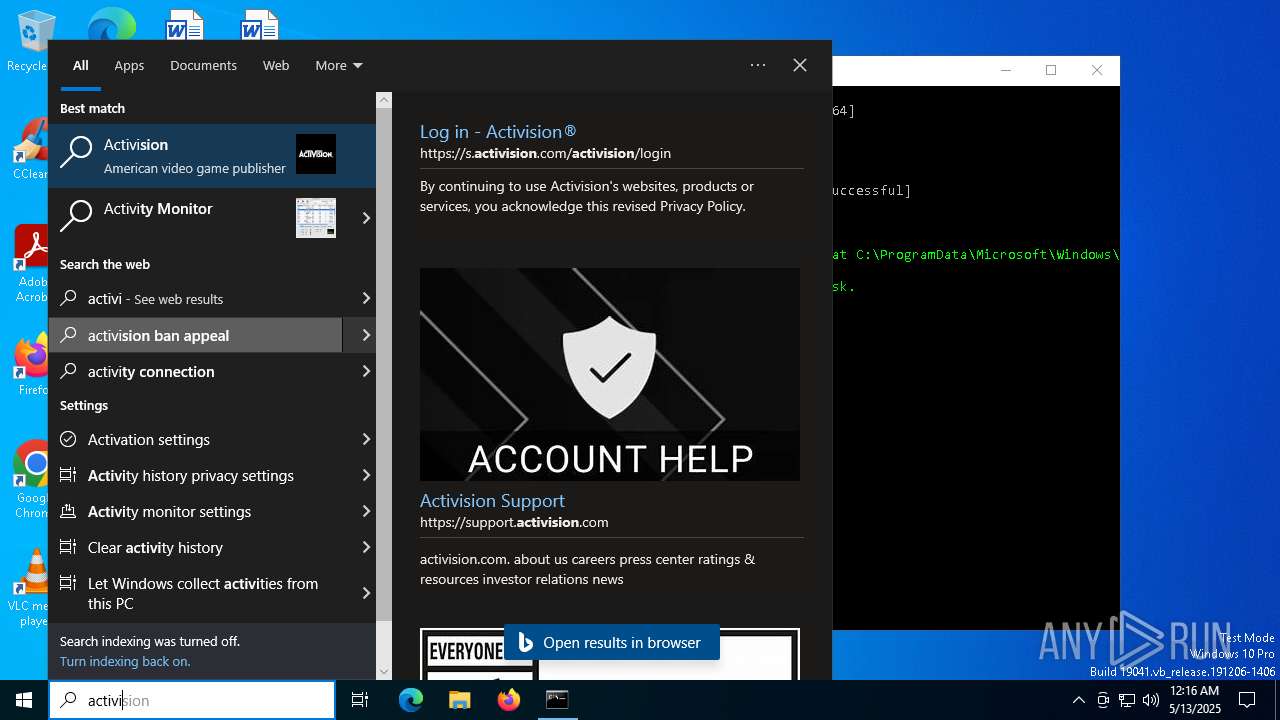Show hidden system tray icons
This screenshot has height=720, width=1280.
click(x=1078, y=700)
